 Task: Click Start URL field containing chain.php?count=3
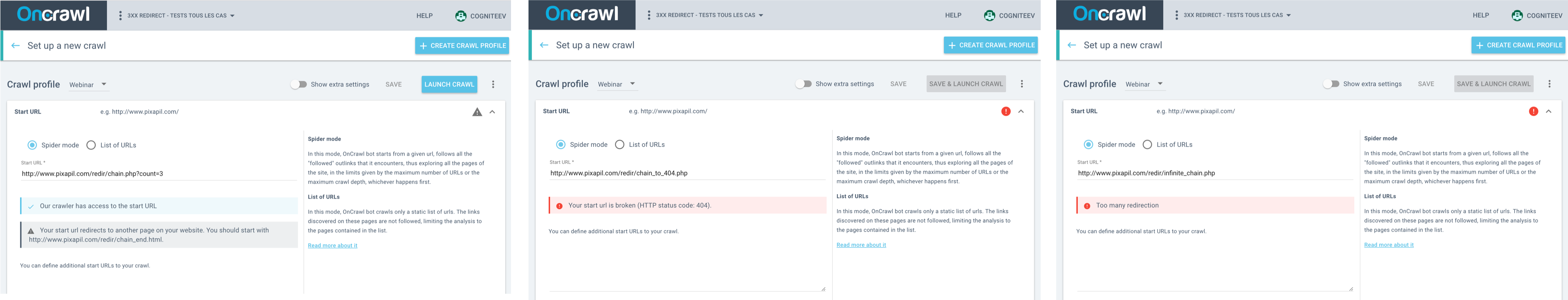(x=158, y=174)
